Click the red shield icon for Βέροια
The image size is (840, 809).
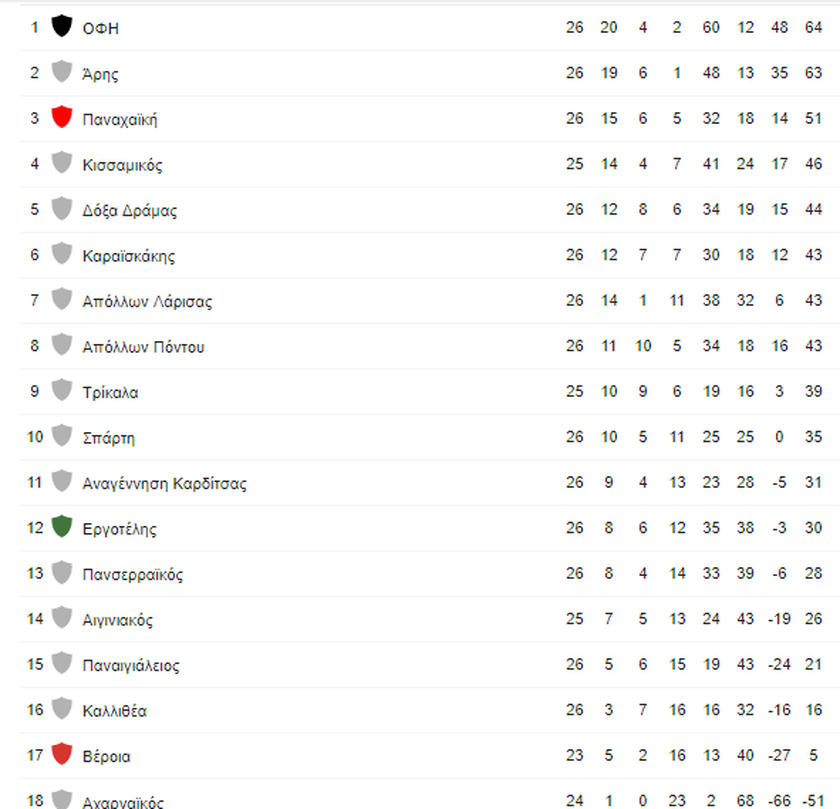pos(62,754)
